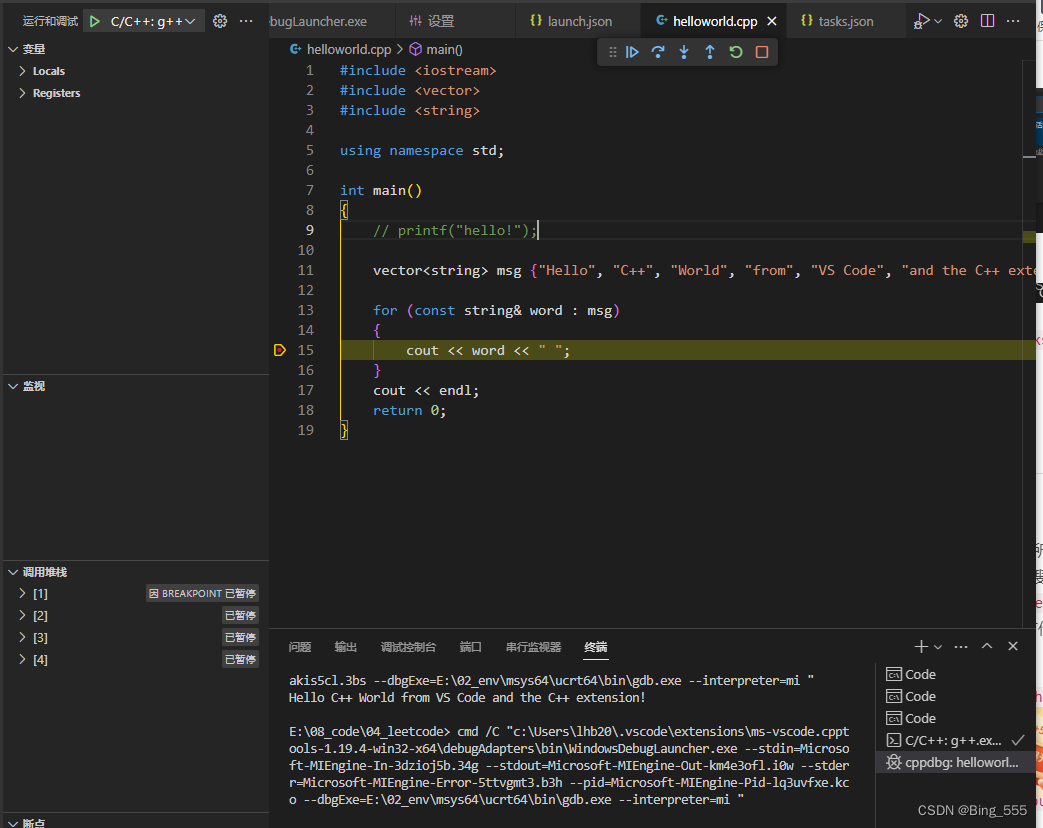Open the 问题 problems panel tab

pyautogui.click(x=300, y=647)
